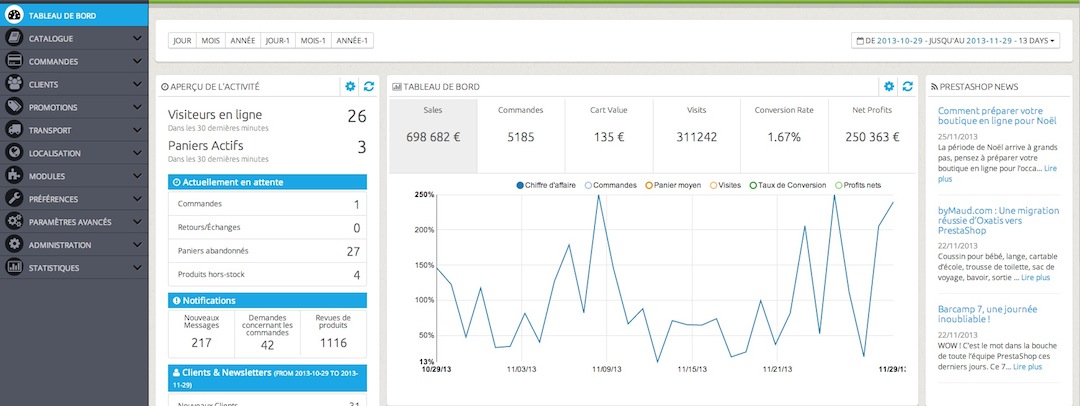Toggle Chiffre d'affaire series in chart legend
The width and height of the screenshot is (1080, 406).
(x=548, y=185)
